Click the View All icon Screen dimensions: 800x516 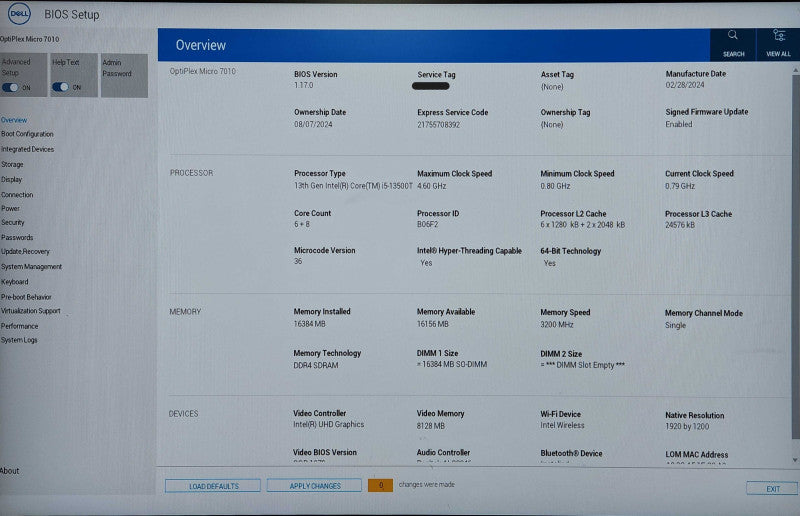click(779, 36)
